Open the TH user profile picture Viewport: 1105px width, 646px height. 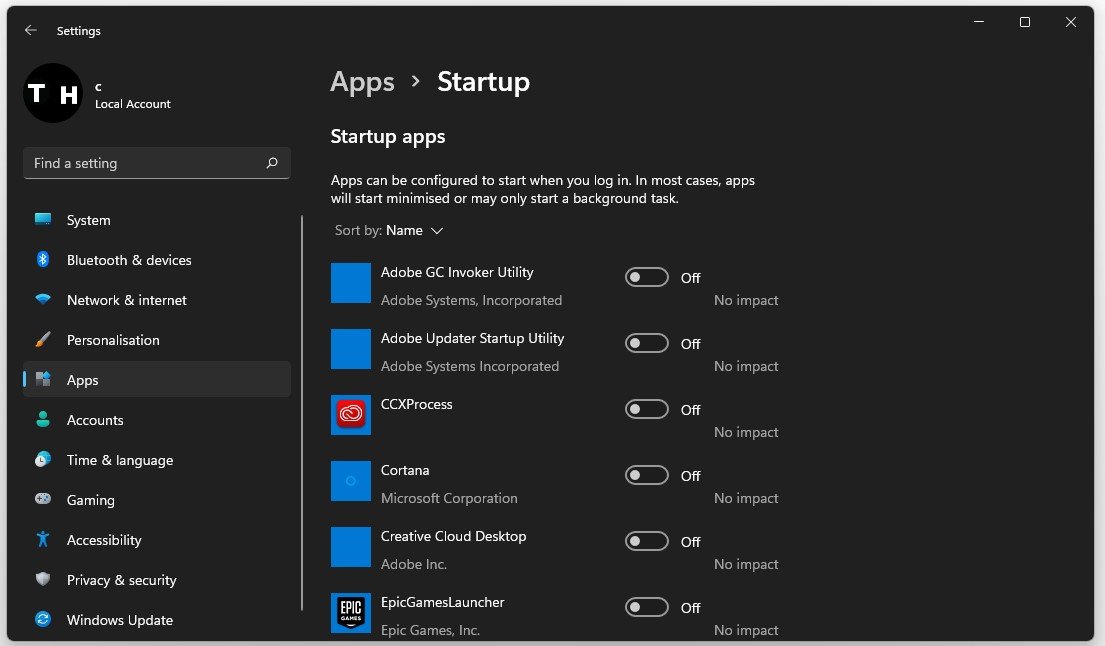pyautogui.click(x=53, y=93)
